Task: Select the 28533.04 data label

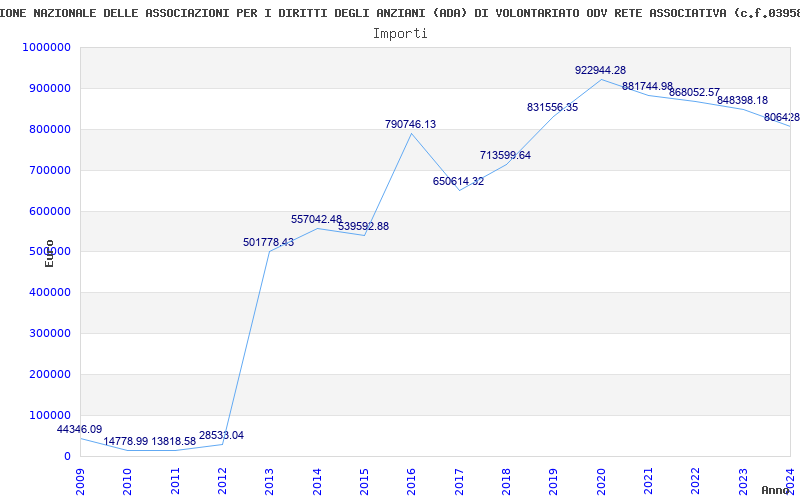Action: point(221,435)
